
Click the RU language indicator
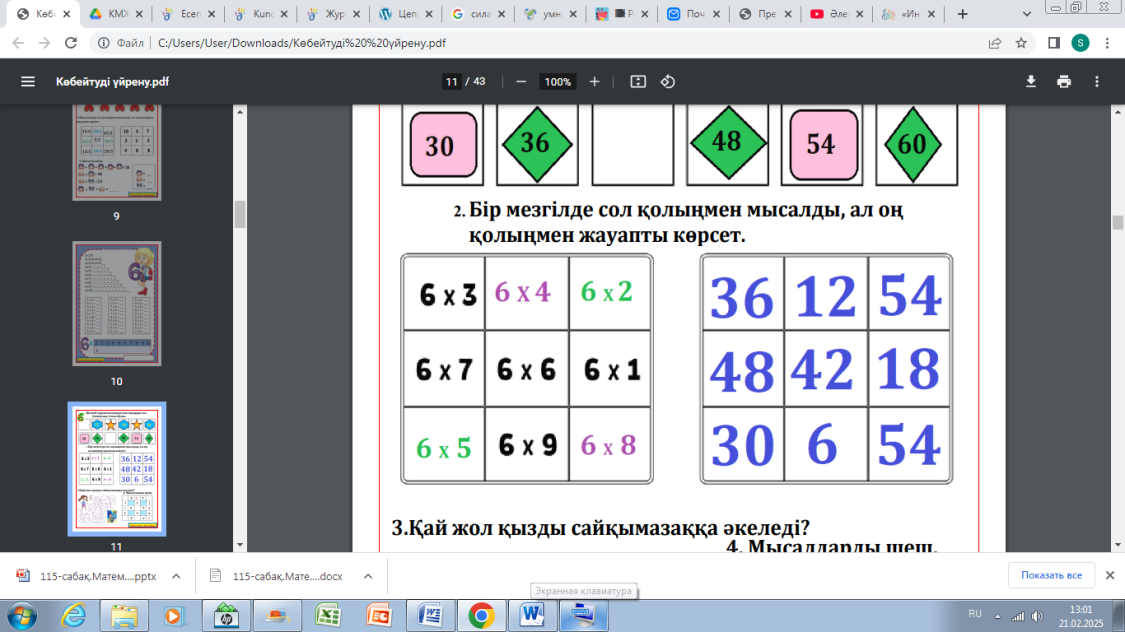(x=974, y=614)
